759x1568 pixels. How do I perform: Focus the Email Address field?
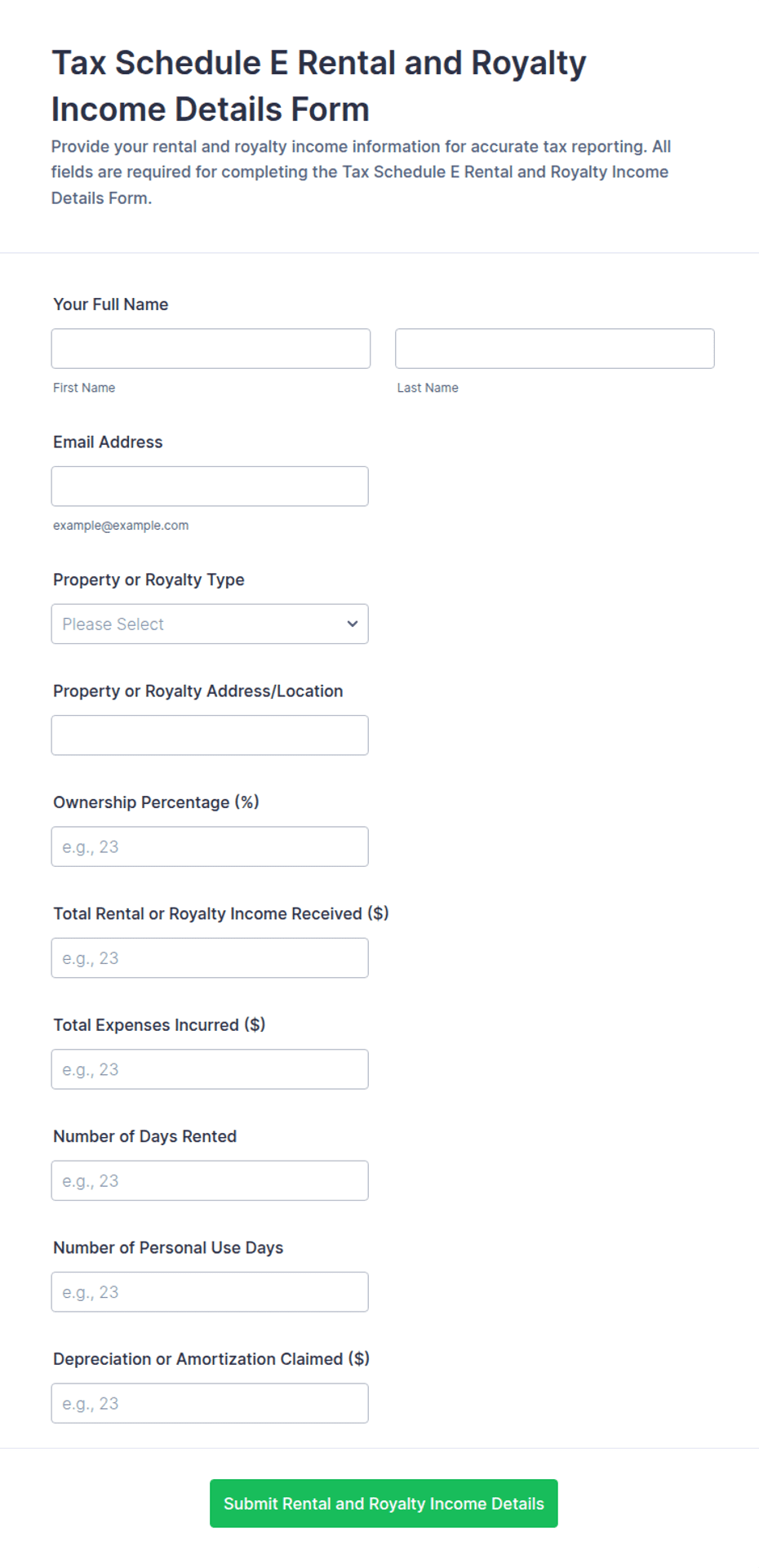(x=210, y=486)
